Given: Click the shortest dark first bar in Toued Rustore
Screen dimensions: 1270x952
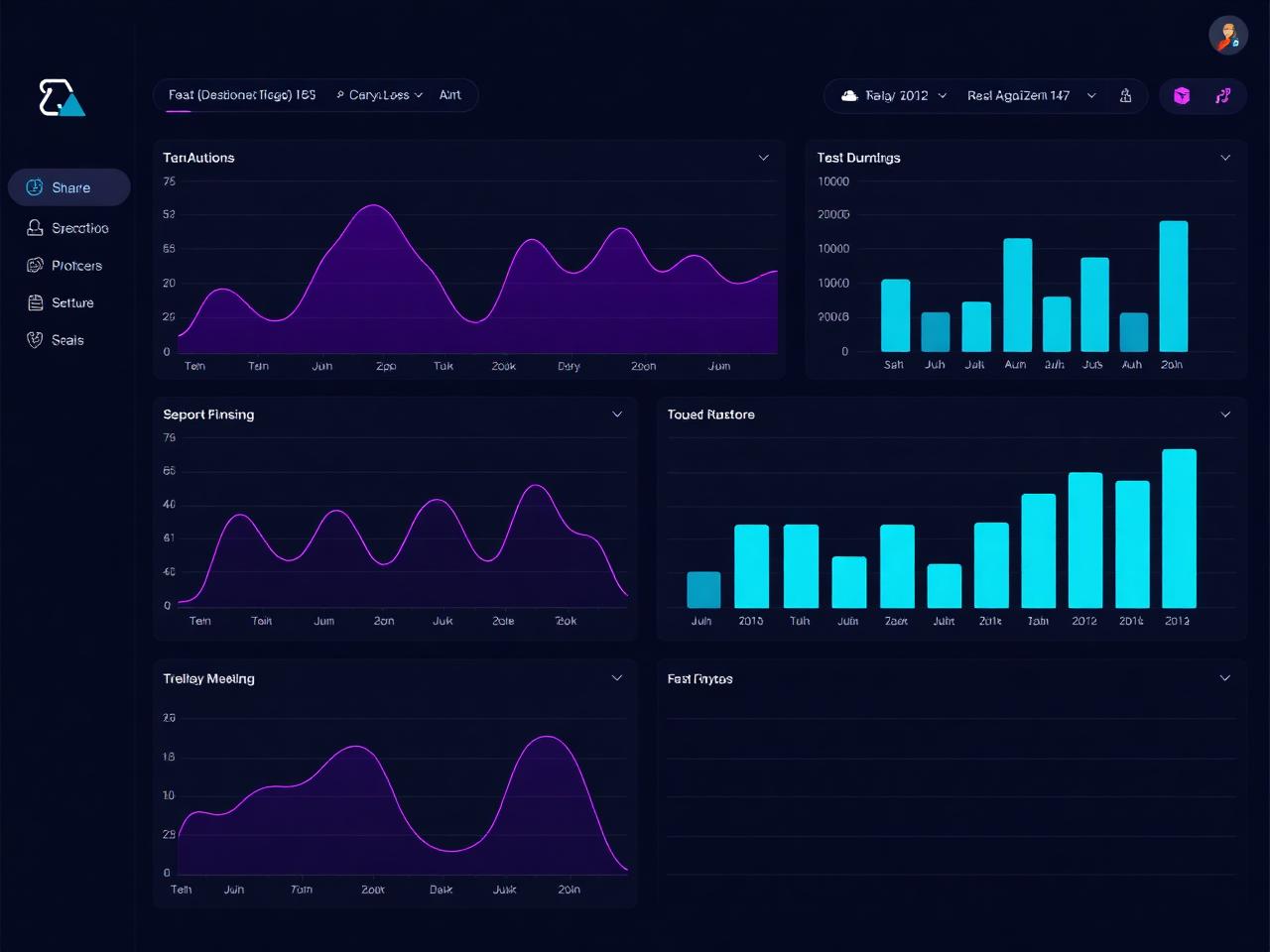Looking at the screenshot, I should click(x=703, y=590).
